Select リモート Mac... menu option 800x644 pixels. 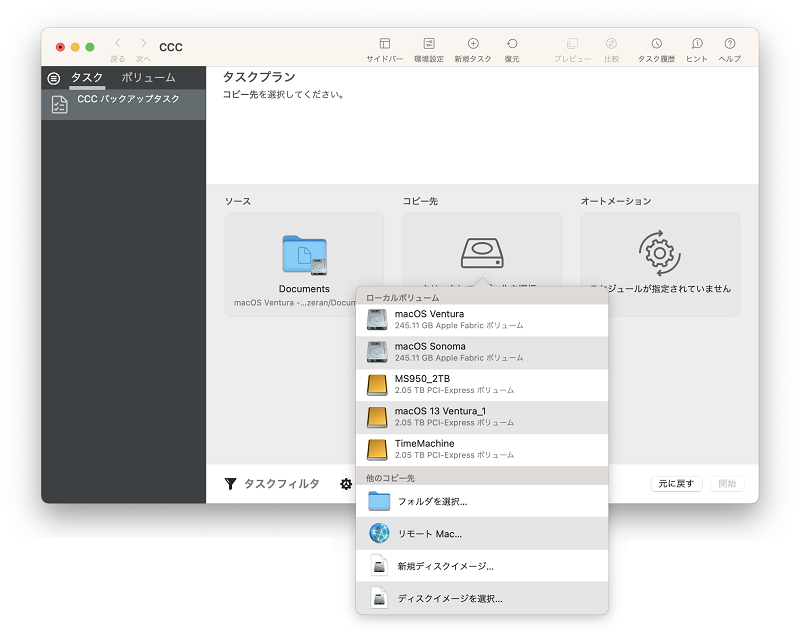pyautogui.click(x=482, y=534)
